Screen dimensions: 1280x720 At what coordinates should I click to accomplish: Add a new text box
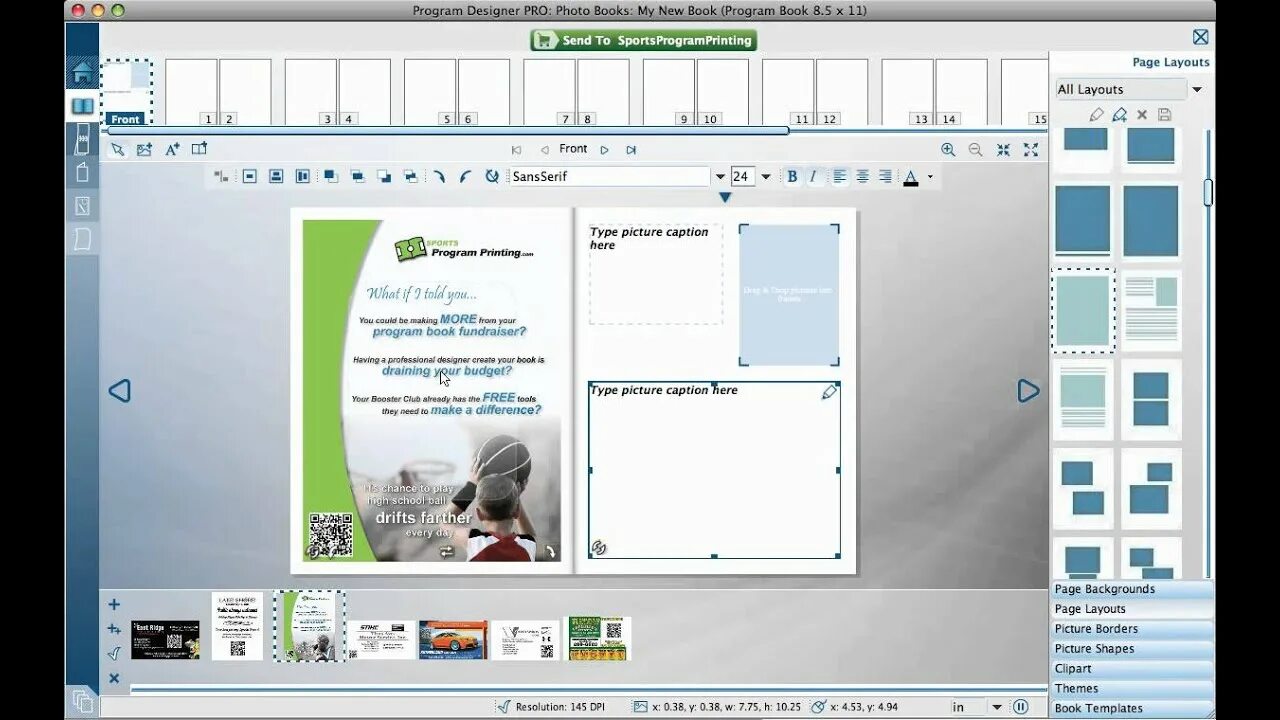tap(172, 149)
